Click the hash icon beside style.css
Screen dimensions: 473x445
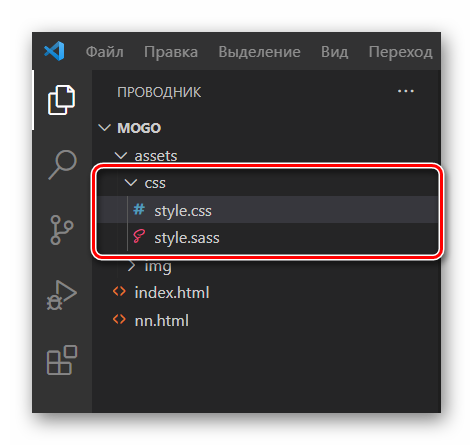click(139, 210)
